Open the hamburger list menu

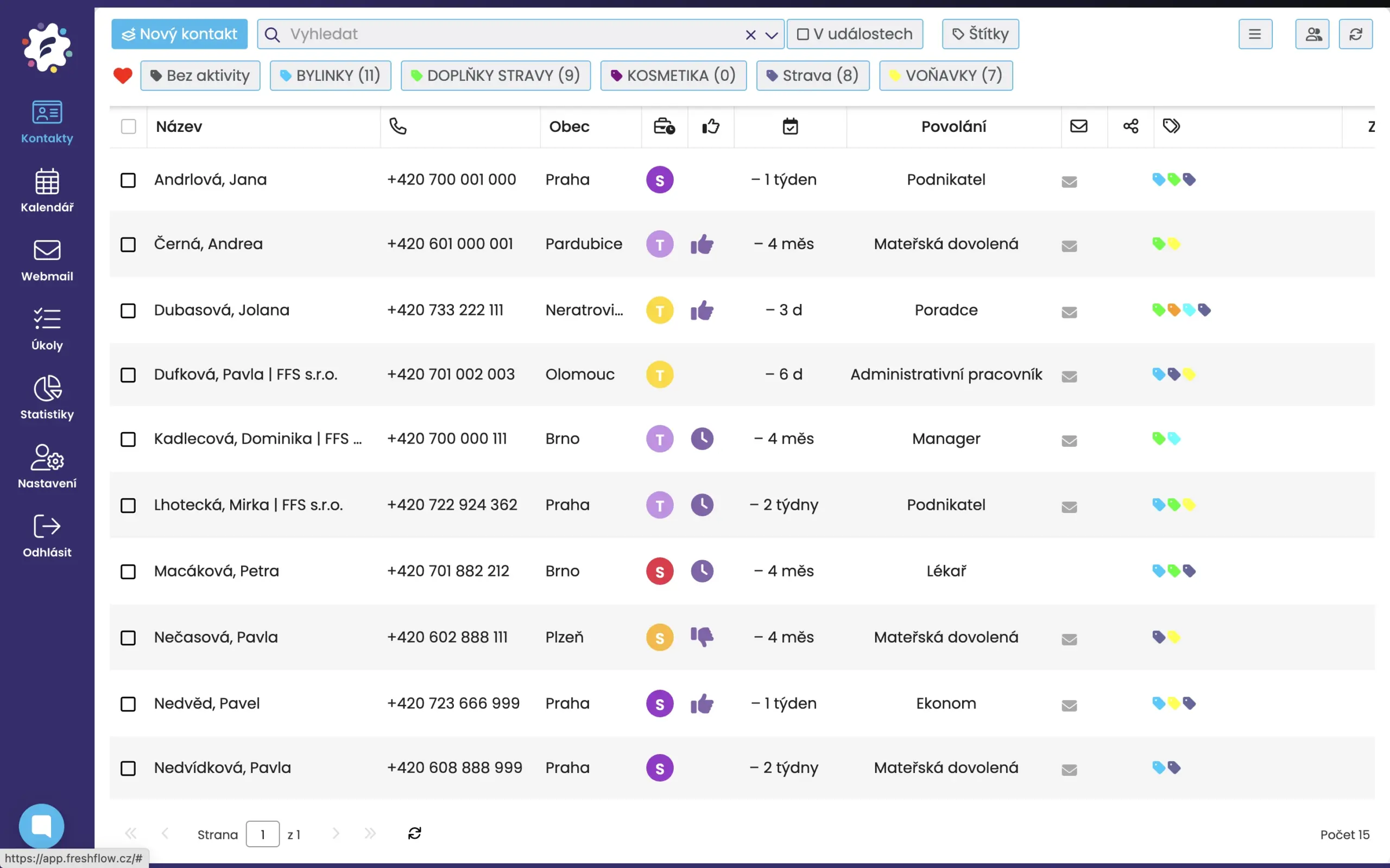point(1254,34)
